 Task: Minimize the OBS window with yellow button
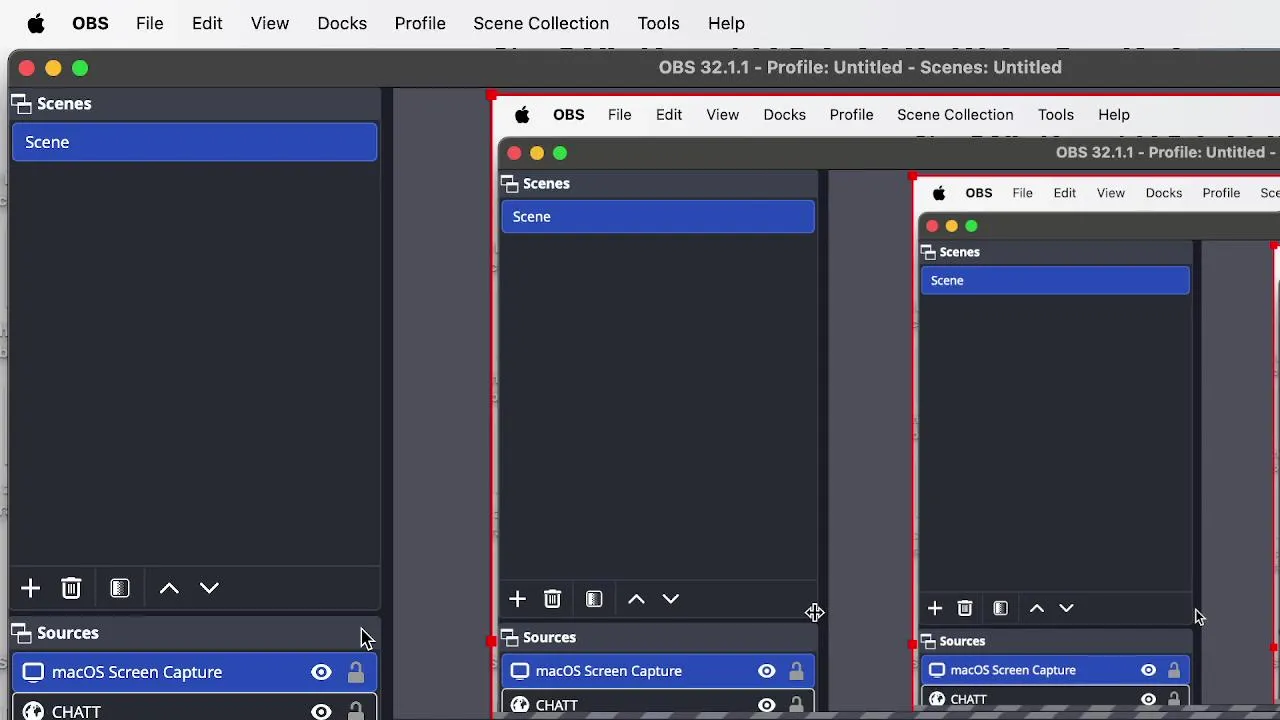pos(53,68)
